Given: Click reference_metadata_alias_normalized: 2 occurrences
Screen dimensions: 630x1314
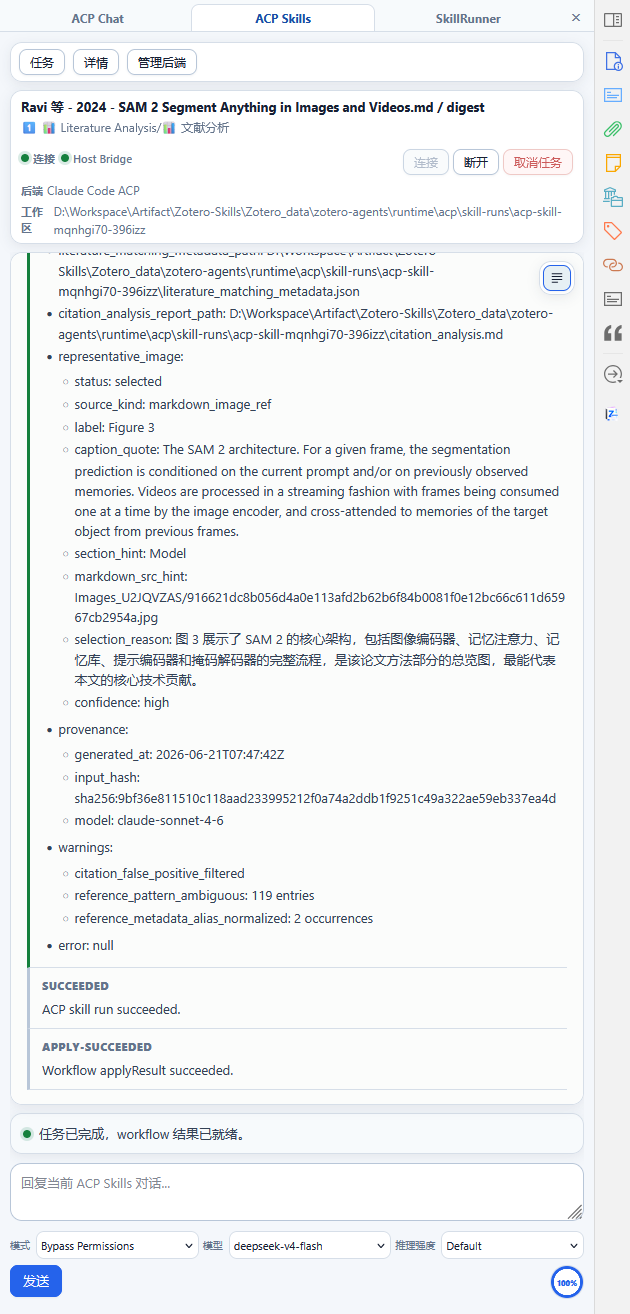Looking at the screenshot, I should [224, 919].
